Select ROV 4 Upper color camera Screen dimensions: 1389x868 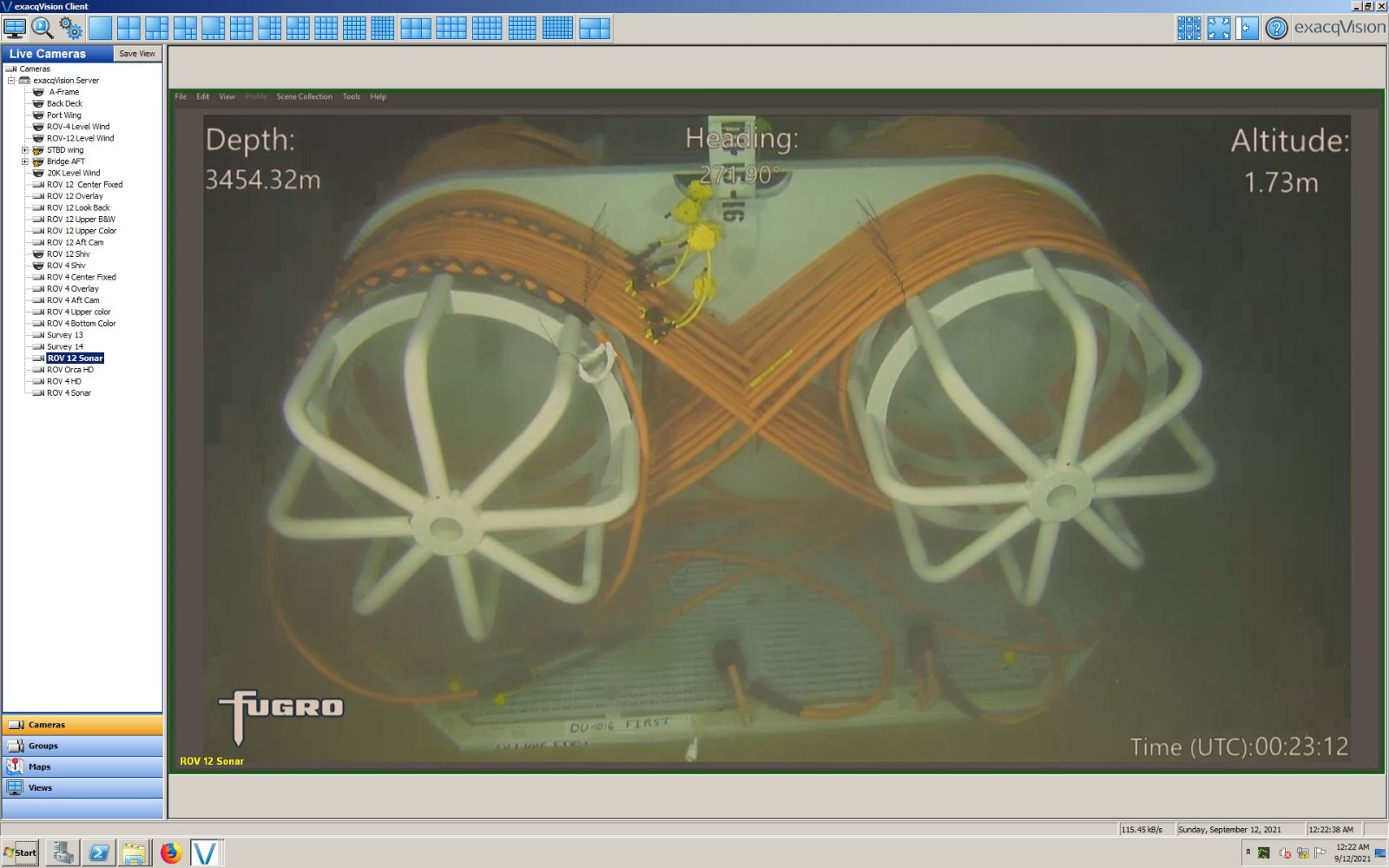coord(79,312)
